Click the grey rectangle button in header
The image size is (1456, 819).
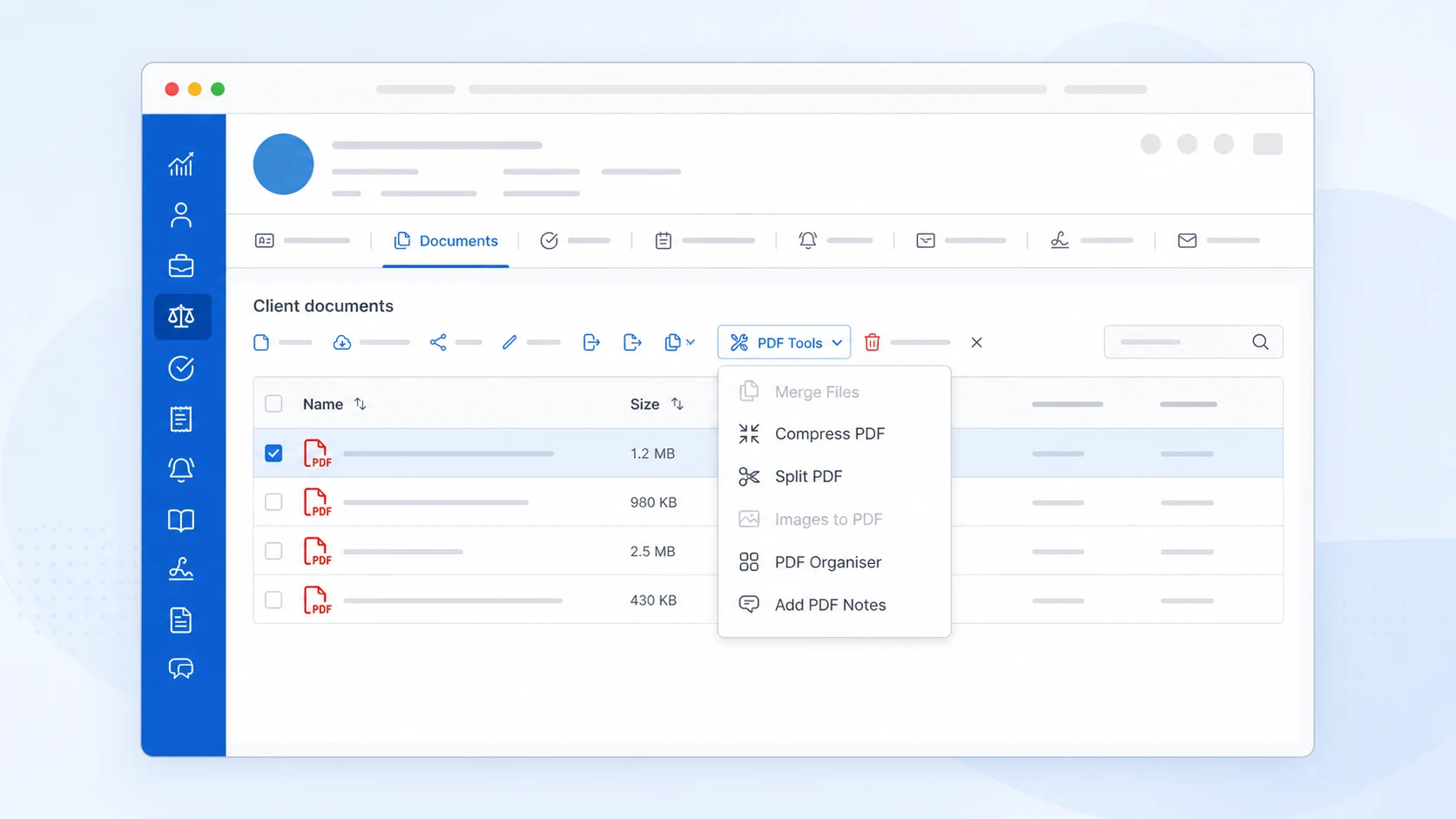[1267, 144]
